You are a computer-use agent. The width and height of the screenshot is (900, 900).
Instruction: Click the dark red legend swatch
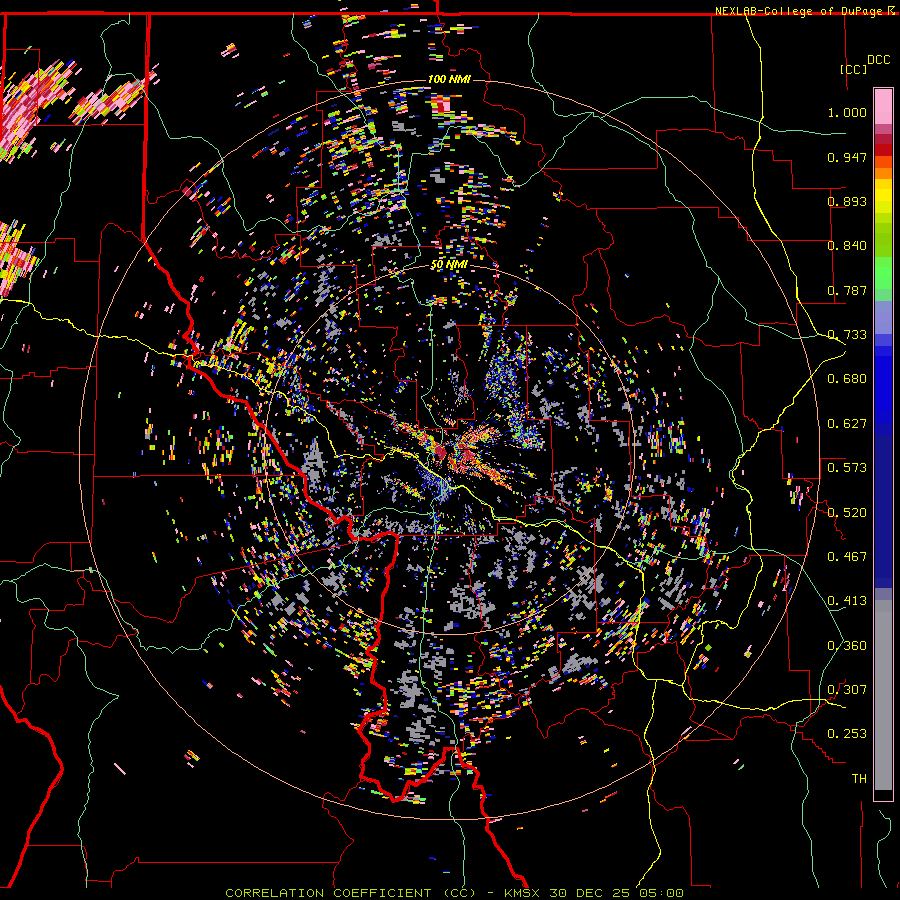click(x=883, y=150)
